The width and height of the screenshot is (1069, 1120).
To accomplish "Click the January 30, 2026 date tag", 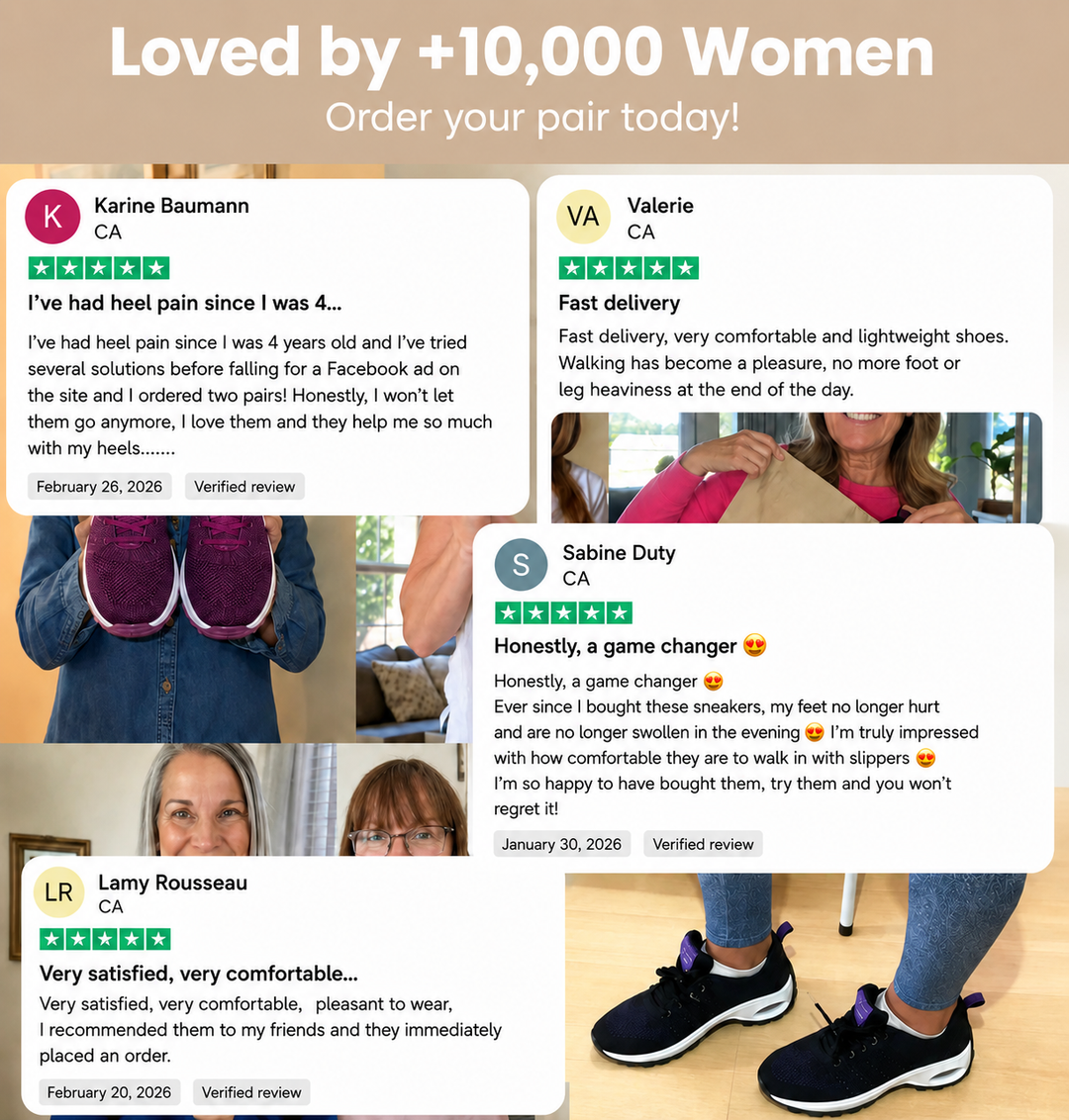I will click(x=561, y=844).
